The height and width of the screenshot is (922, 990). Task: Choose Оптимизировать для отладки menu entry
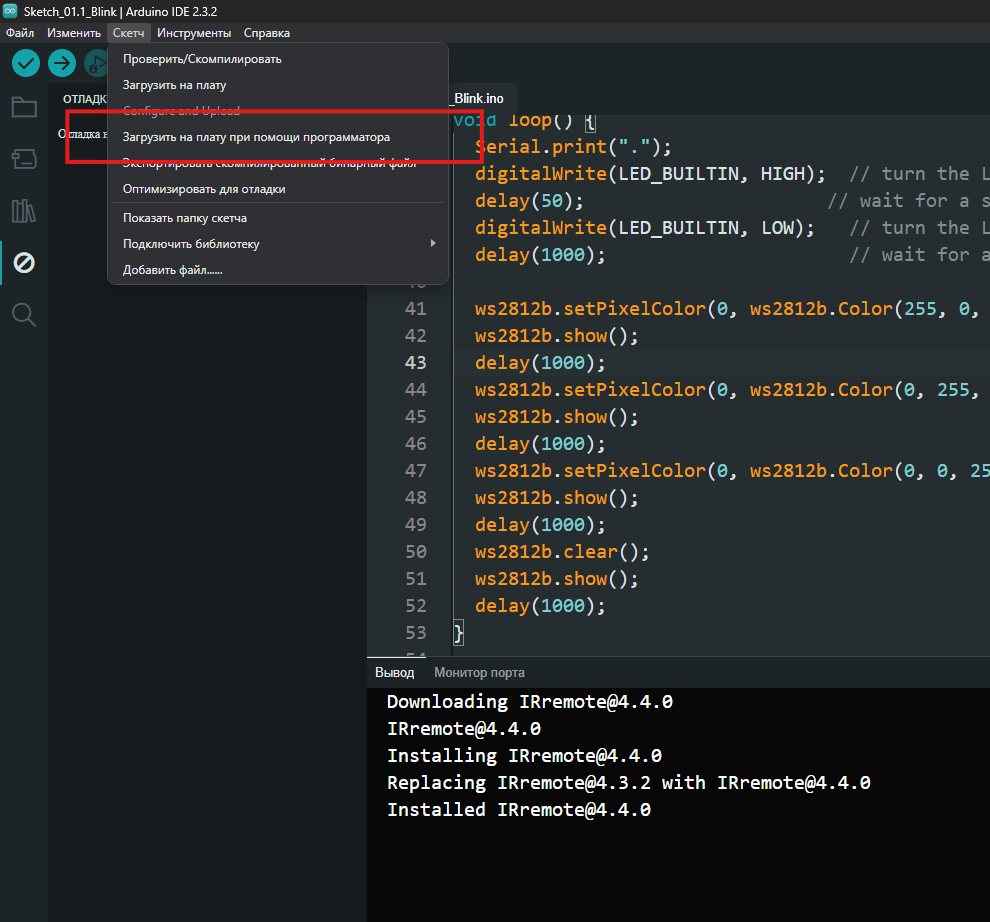coord(278,189)
